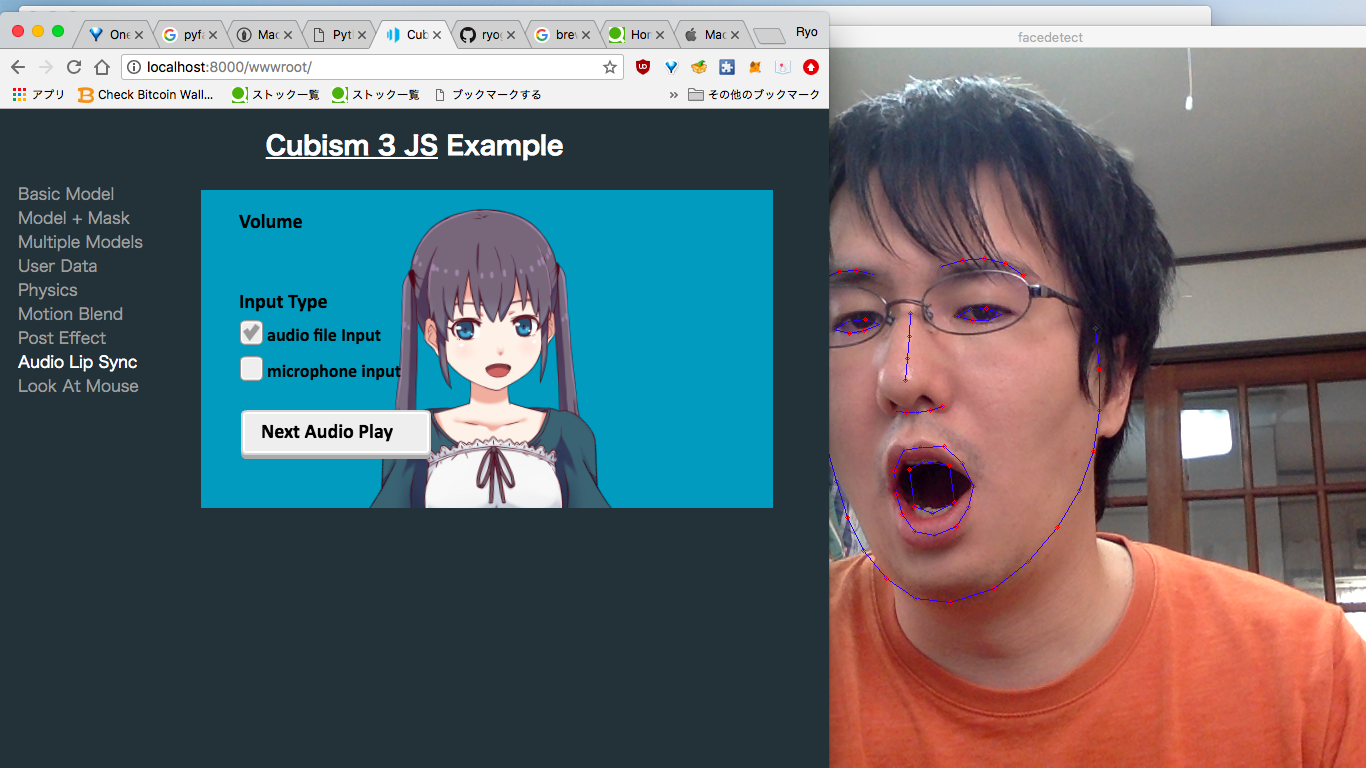The image size is (1366, 768).
Task: Click the browser forward arrow
Action: (x=45, y=67)
